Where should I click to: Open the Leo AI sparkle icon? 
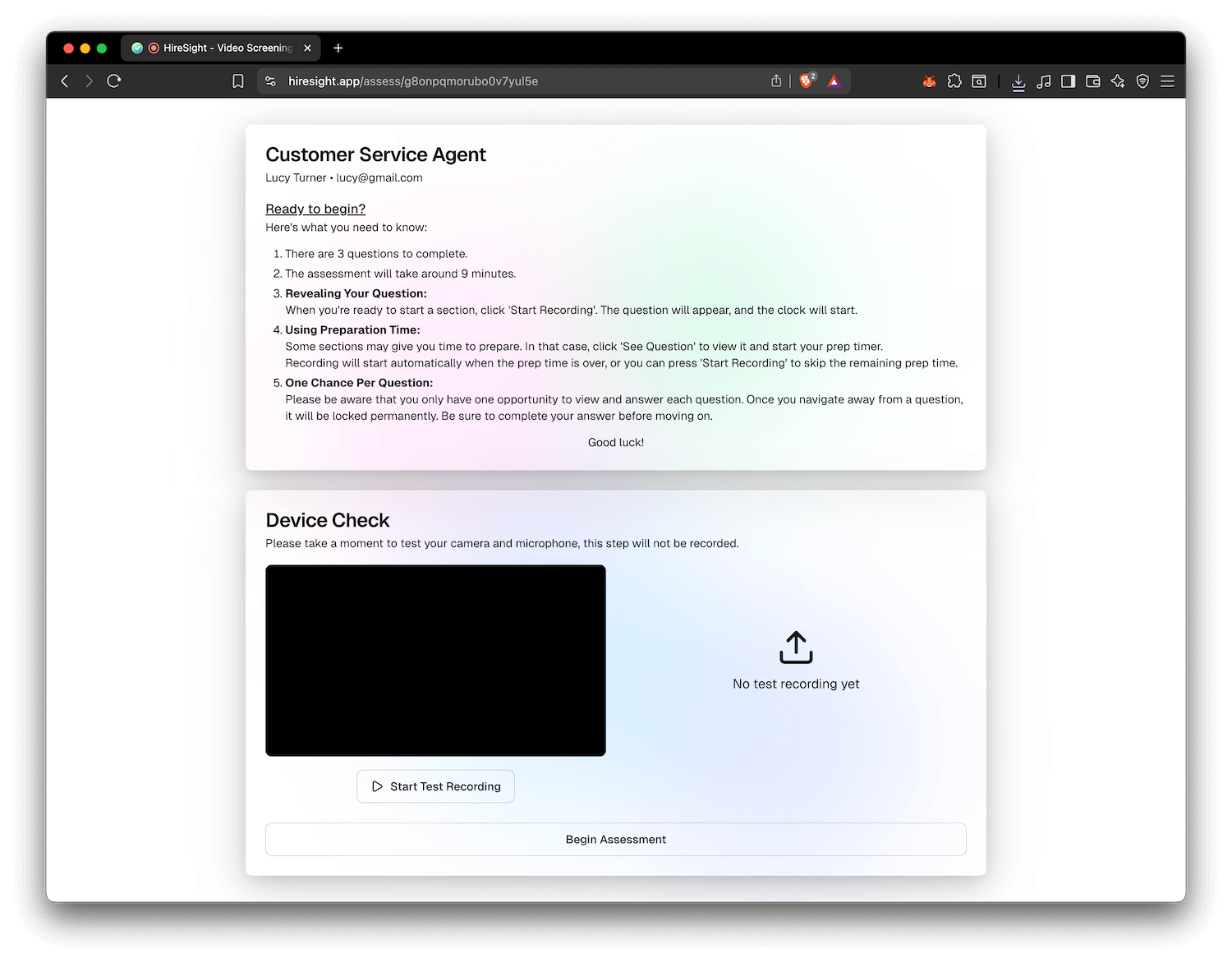click(x=1118, y=81)
